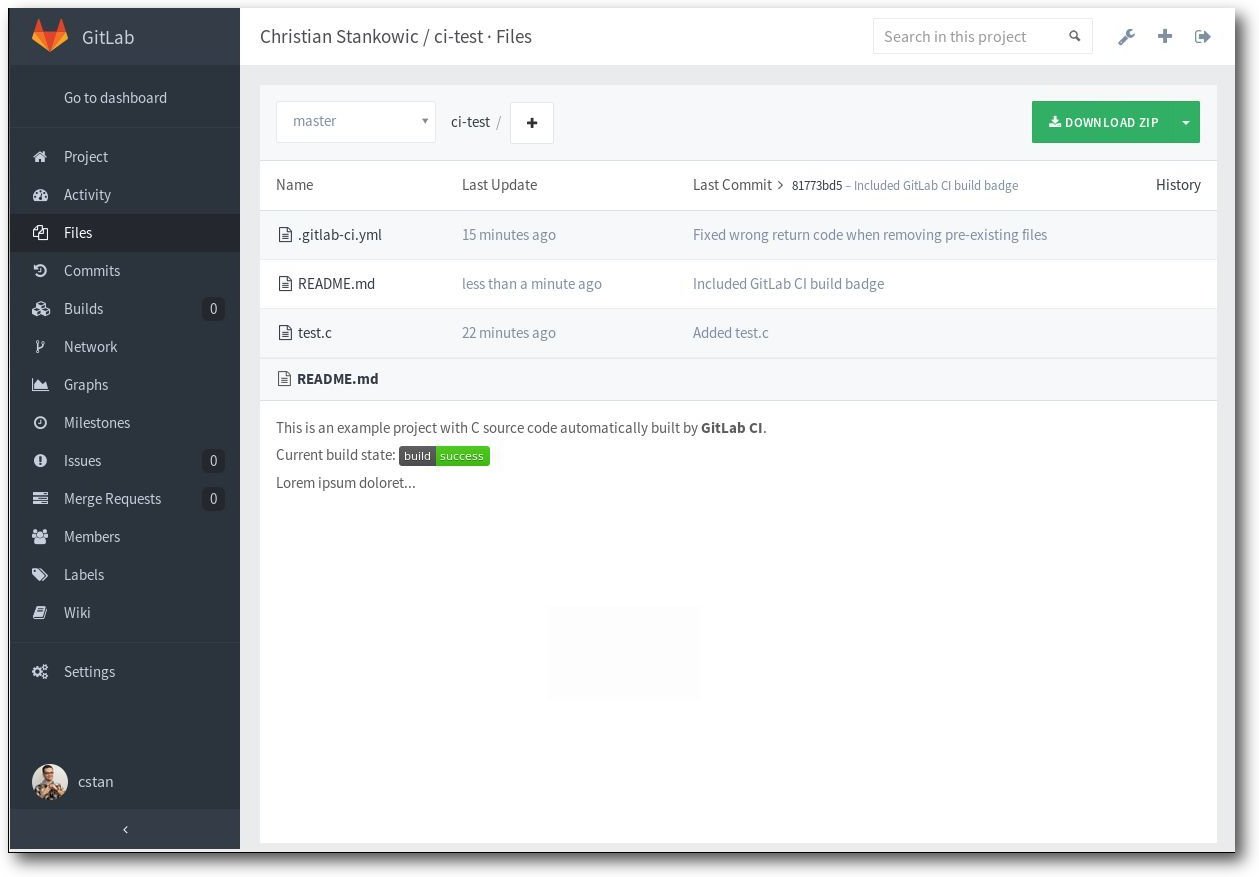Image resolution: width=1259 pixels, height=877 pixels.
Task: Click the Graphs area-chart icon
Action: [40, 385]
